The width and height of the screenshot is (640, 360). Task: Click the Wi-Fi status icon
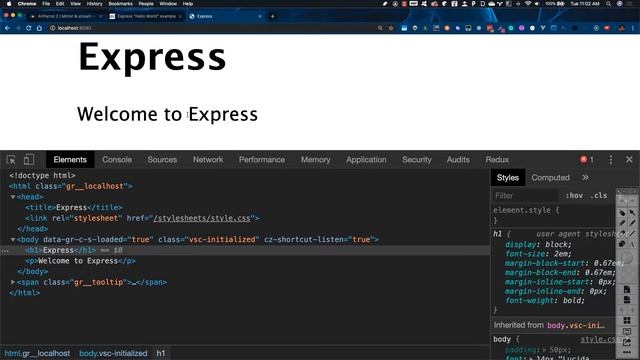[528, 4]
